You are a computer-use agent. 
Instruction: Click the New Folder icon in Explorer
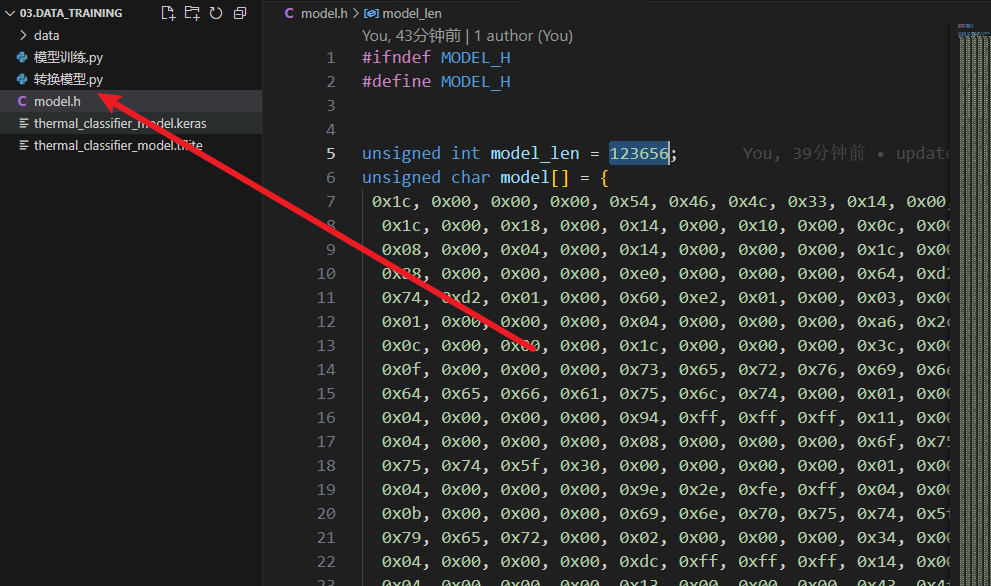[x=192, y=13]
